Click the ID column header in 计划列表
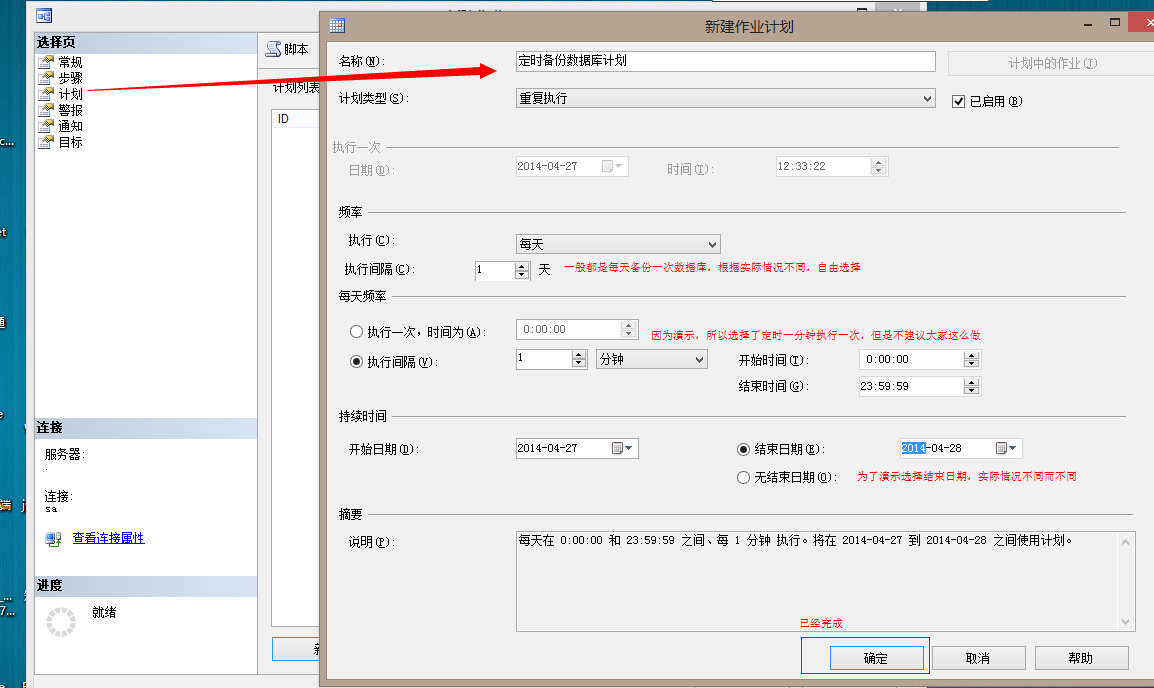Image resolution: width=1154 pixels, height=688 pixels. [x=296, y=119]
